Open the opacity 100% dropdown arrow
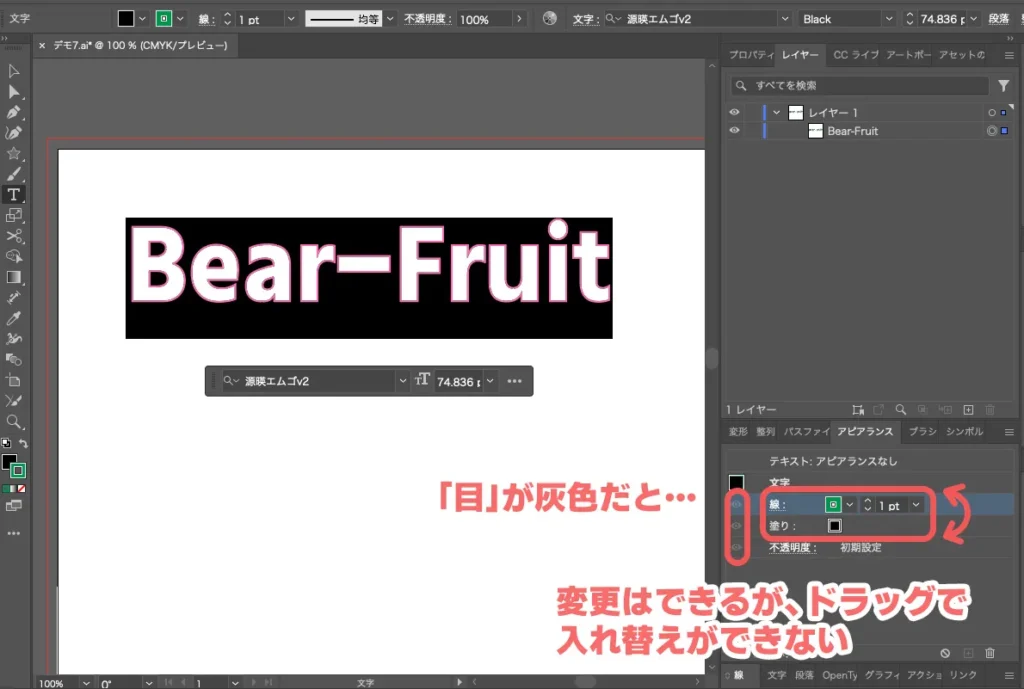1024x689 pixels. tap(519, 19)
